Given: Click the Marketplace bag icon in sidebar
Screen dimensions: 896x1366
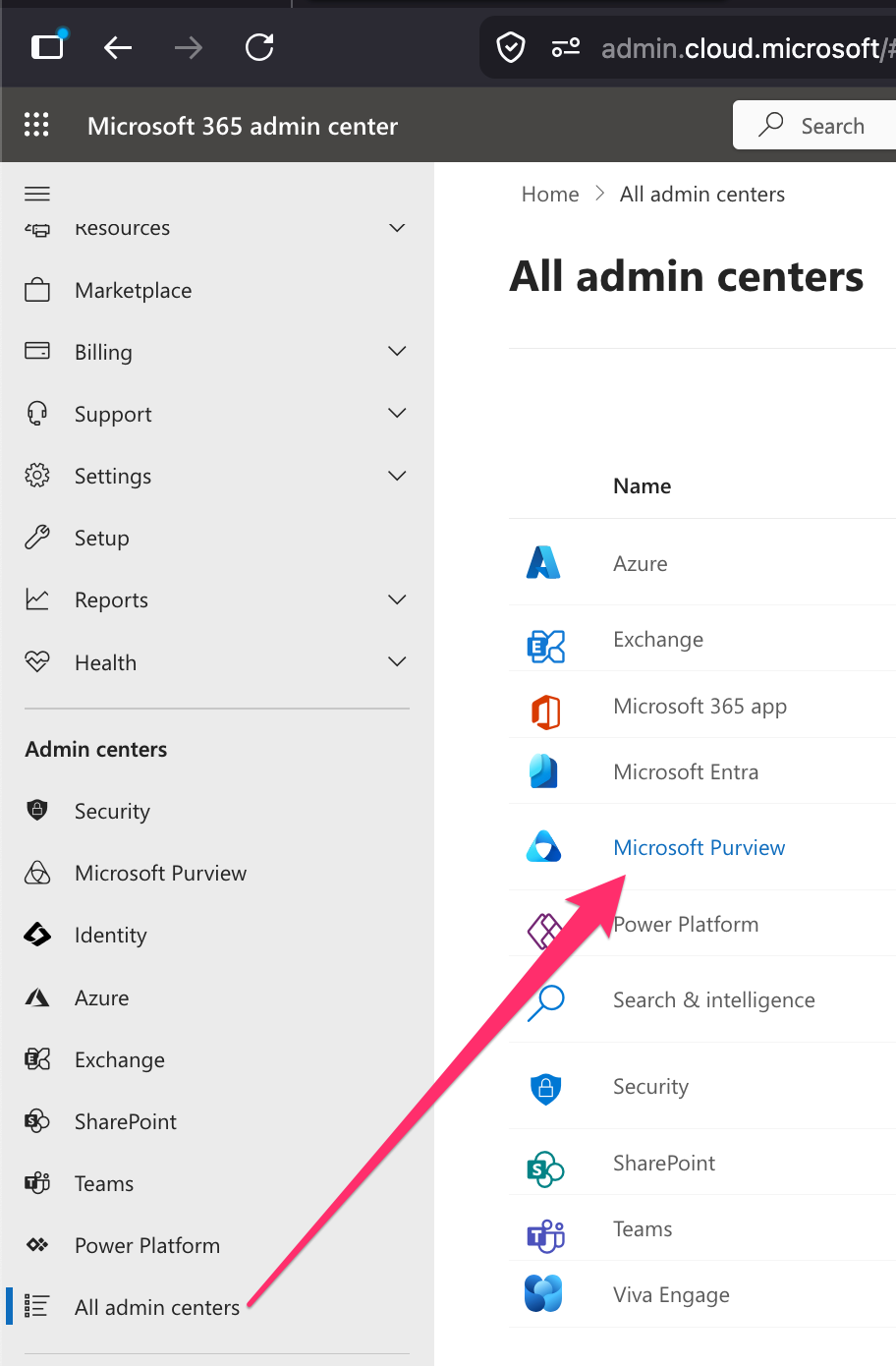Looking at the screenshot, I should tap(37, 290).
